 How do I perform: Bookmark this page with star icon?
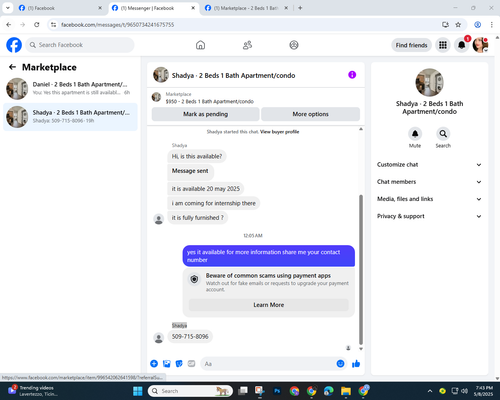tap(458, 25)
